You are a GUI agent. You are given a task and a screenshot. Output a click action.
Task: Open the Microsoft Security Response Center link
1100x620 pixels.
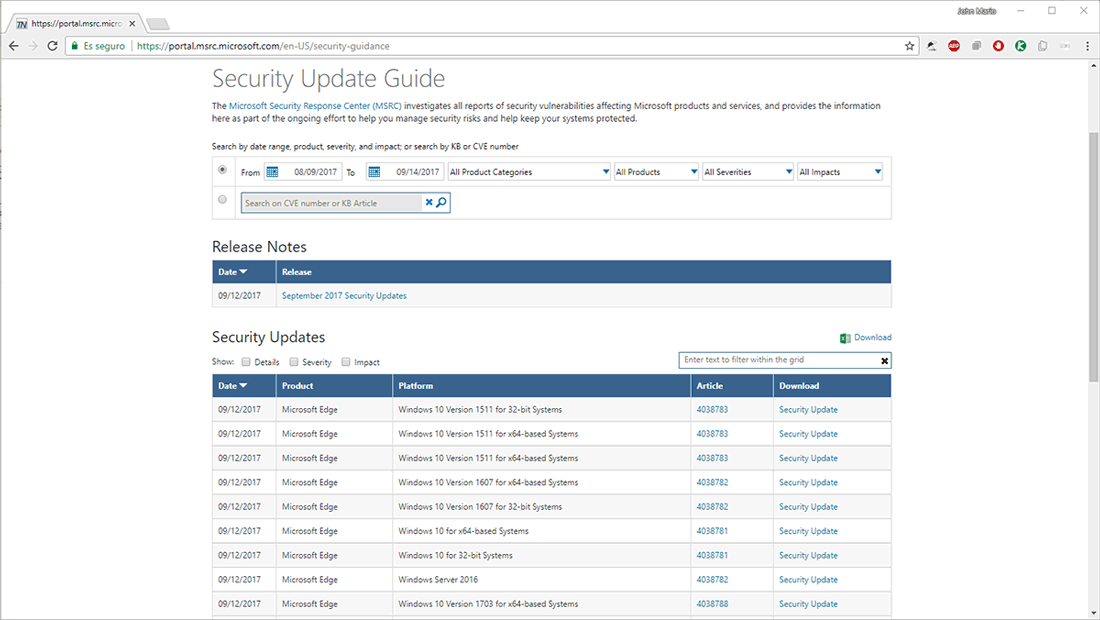(x=315, y=106)
